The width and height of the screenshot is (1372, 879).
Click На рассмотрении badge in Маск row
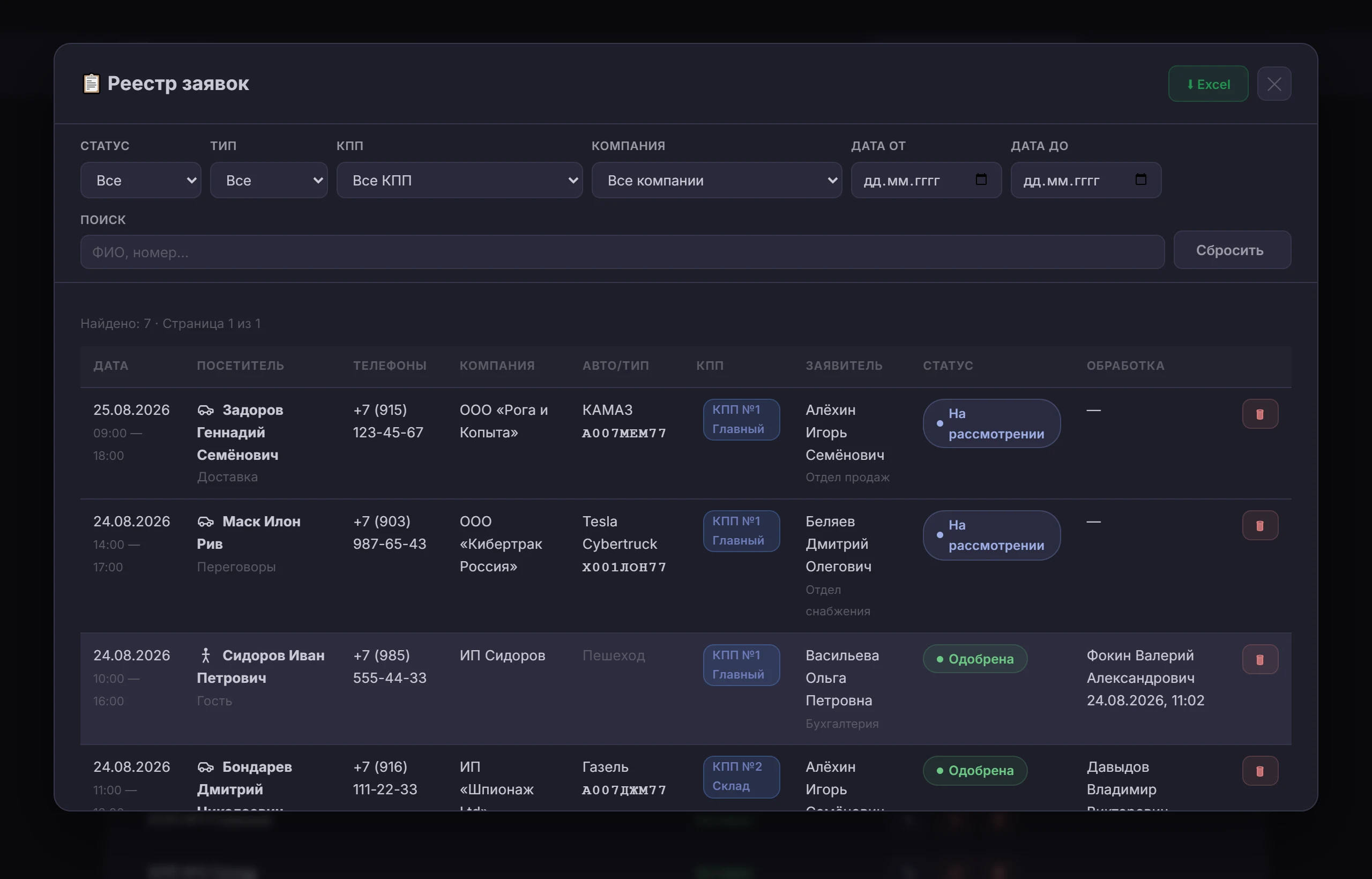tap(991, 535)
